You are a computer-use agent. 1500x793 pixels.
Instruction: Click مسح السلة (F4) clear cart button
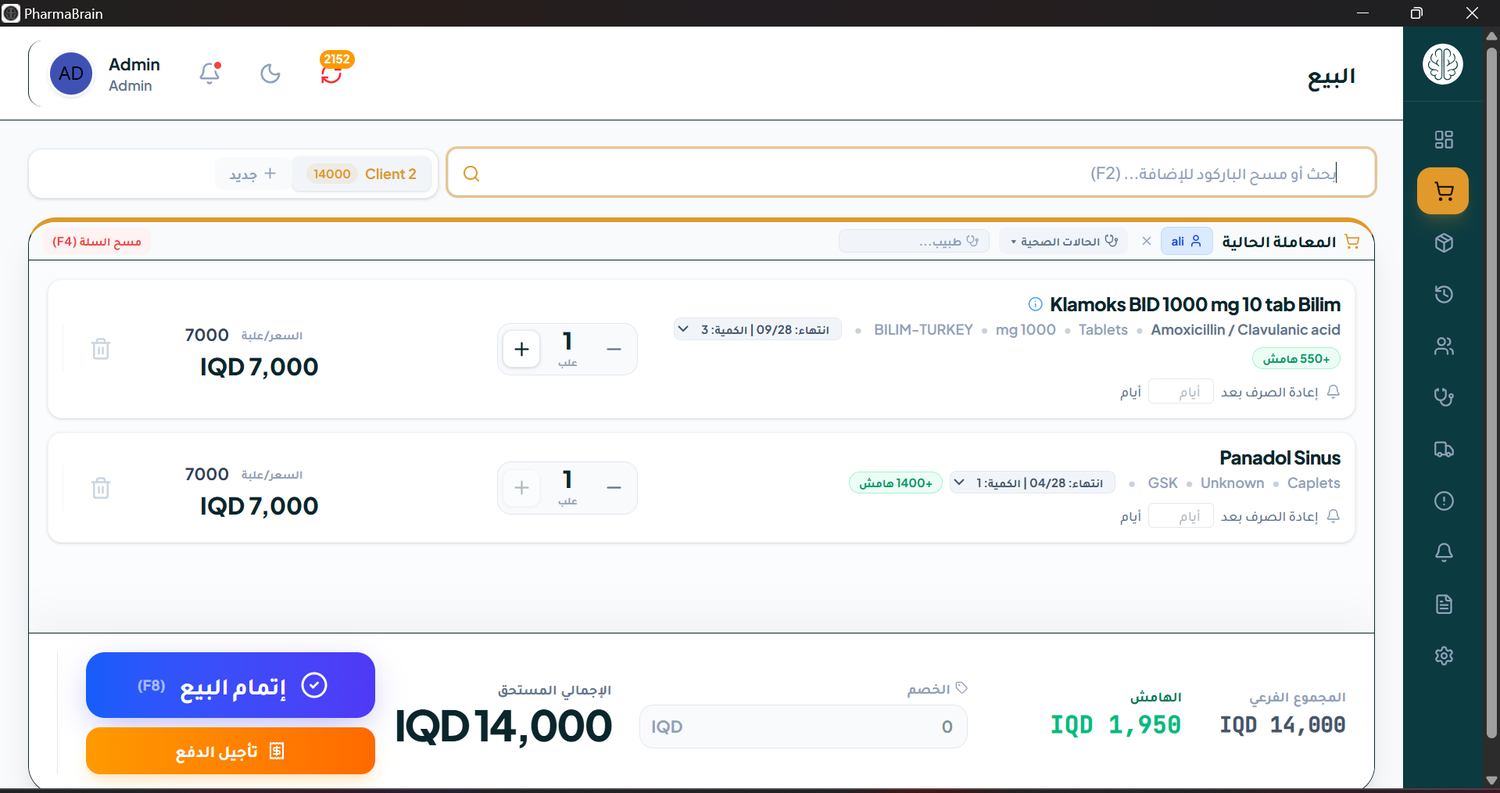click(x=97, y=241)
